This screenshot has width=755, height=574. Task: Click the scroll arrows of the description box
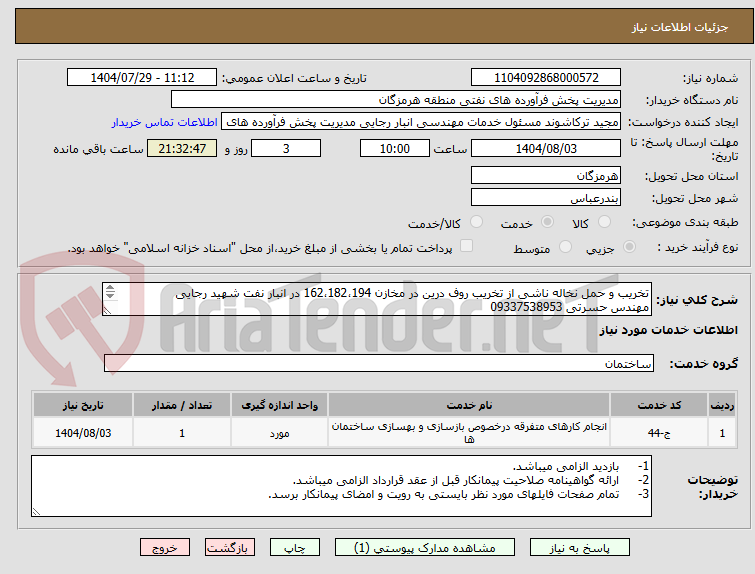[x=111, y=292]
